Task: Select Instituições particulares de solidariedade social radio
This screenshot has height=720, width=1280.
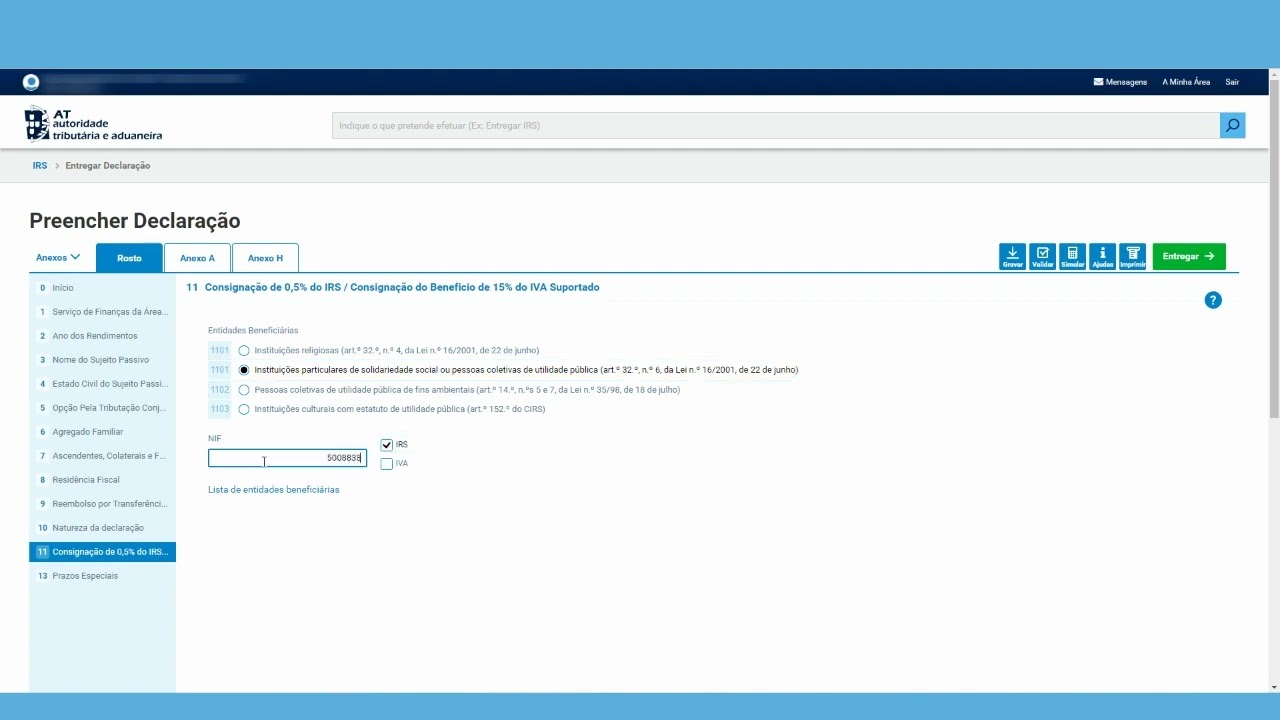Action: [x=244, y=370]
